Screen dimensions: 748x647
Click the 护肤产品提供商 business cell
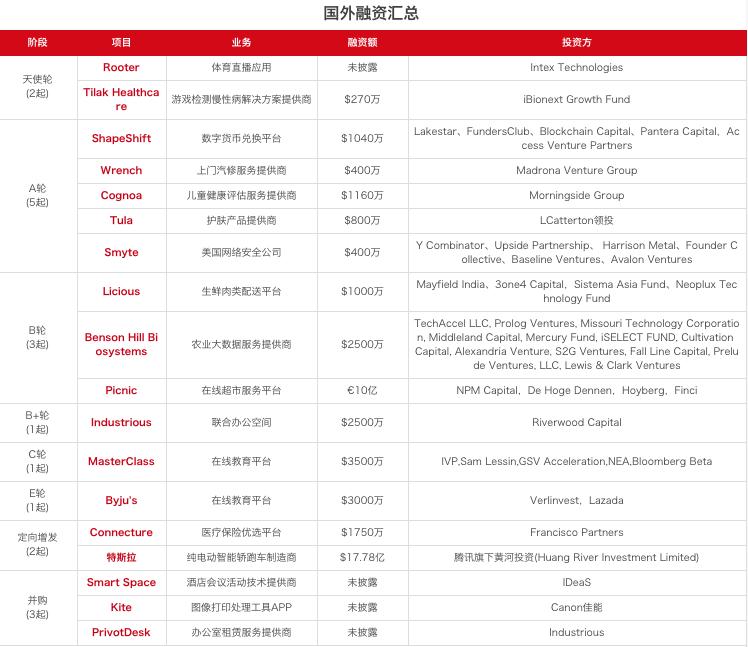pos(241,220)
